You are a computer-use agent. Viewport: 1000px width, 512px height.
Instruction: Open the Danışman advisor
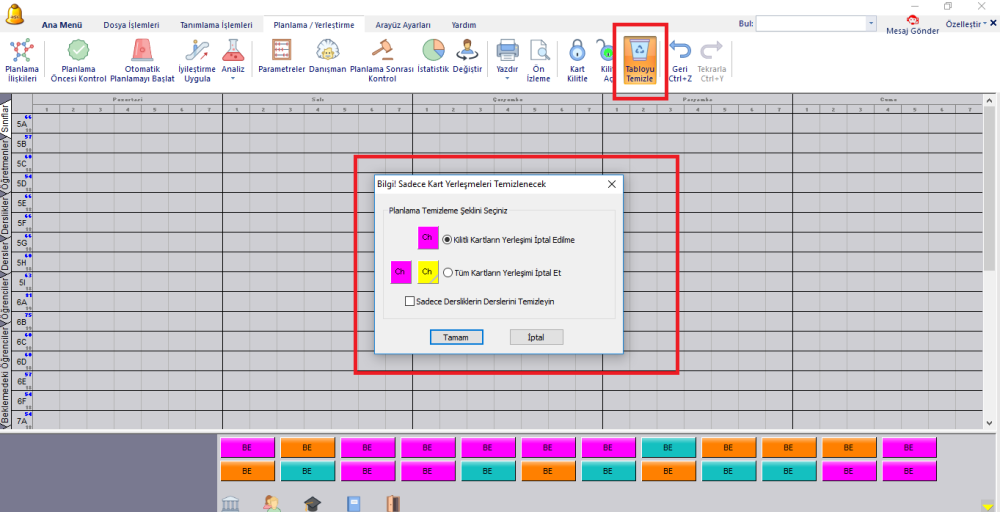(327, 56)
